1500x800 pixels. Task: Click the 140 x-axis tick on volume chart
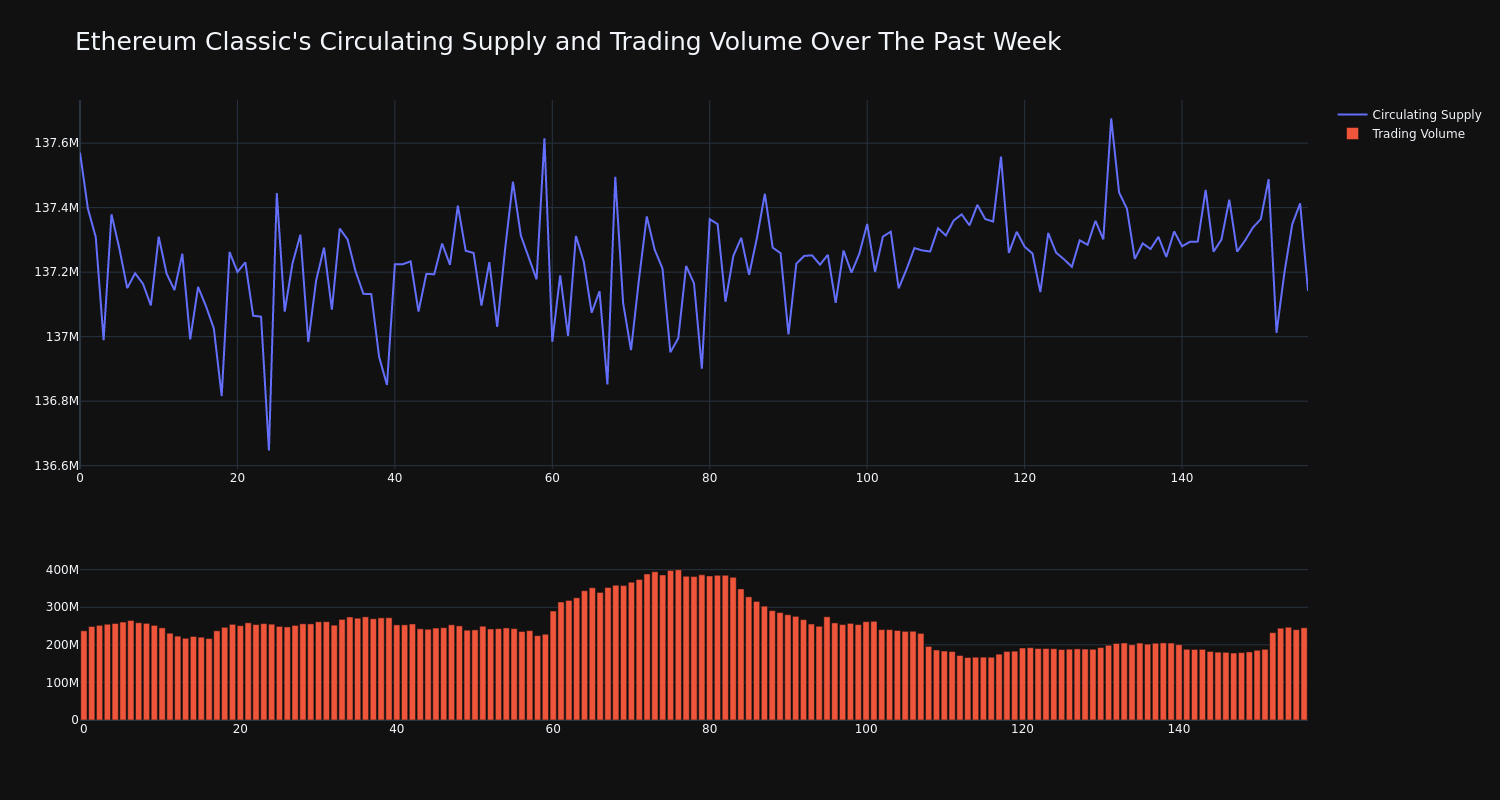click(1179, 729)
